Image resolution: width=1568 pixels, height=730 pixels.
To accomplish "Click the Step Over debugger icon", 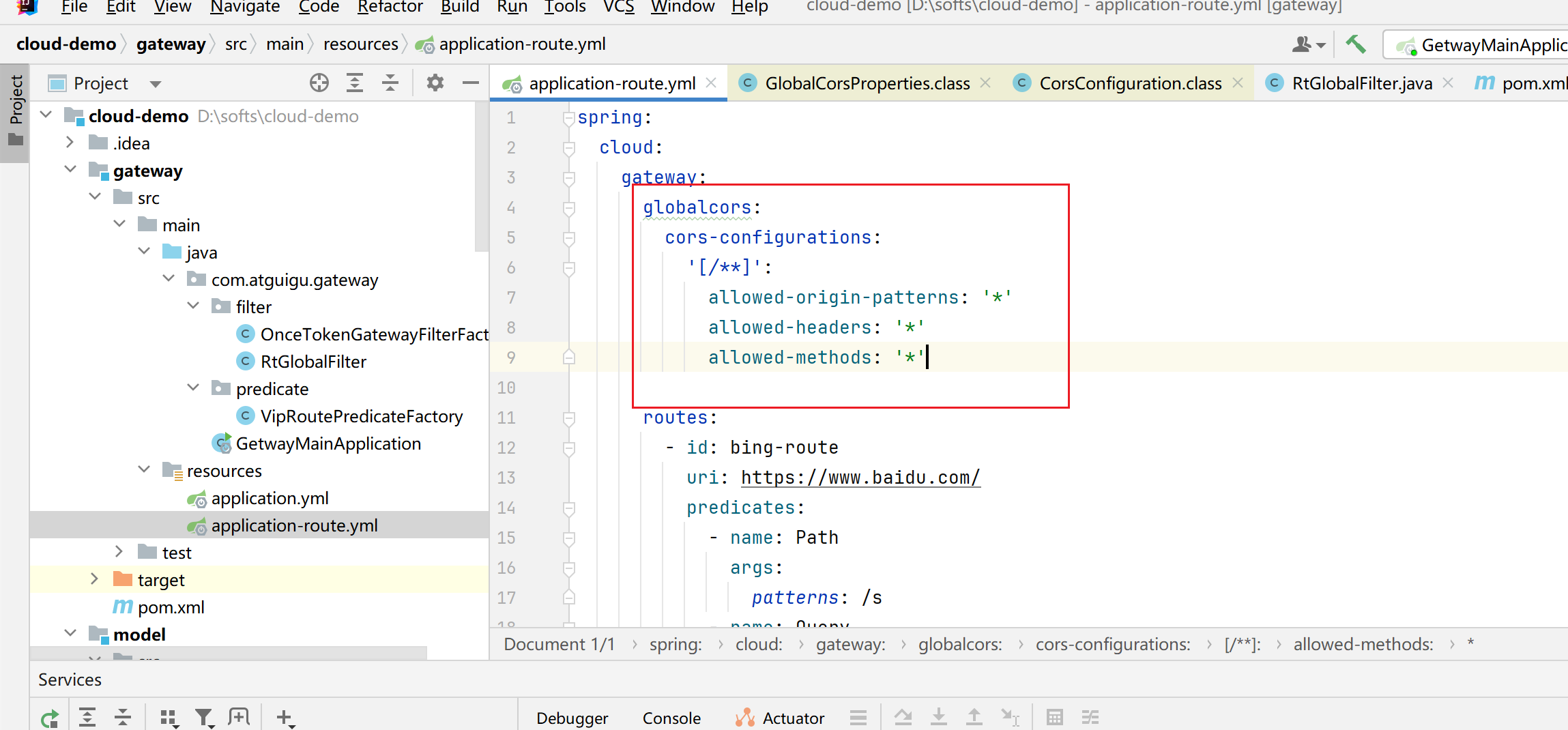I will coord(903,717).
